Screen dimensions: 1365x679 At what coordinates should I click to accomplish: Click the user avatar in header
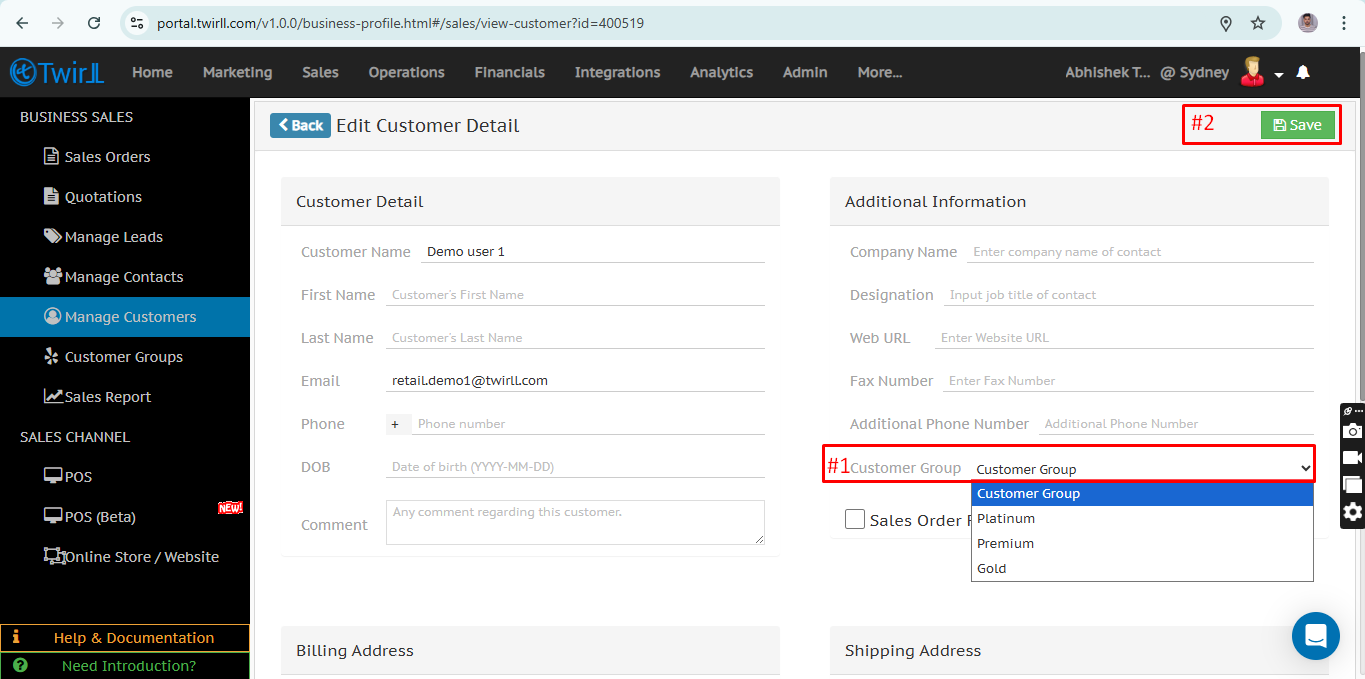click(x=1252, y=71)
